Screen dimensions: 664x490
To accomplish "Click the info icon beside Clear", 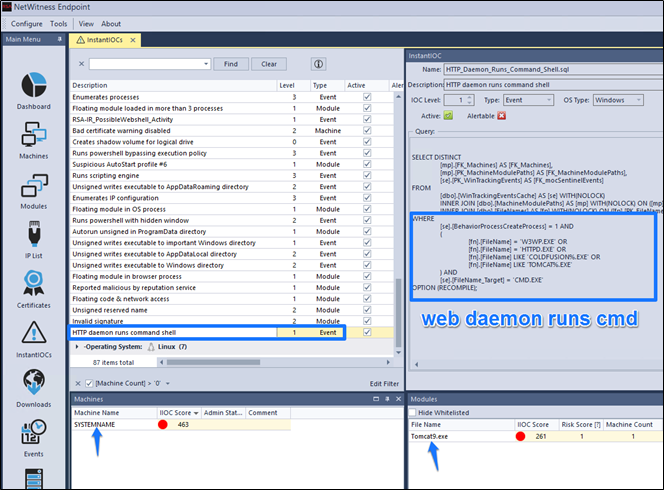I will pyautogui.click(x=318, y=64).
